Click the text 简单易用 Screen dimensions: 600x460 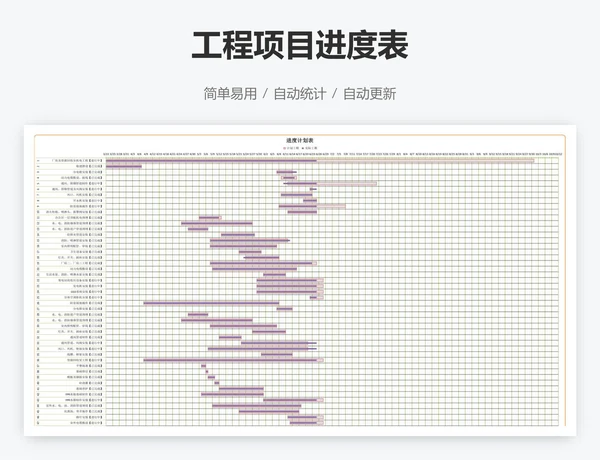click(230, 94)
